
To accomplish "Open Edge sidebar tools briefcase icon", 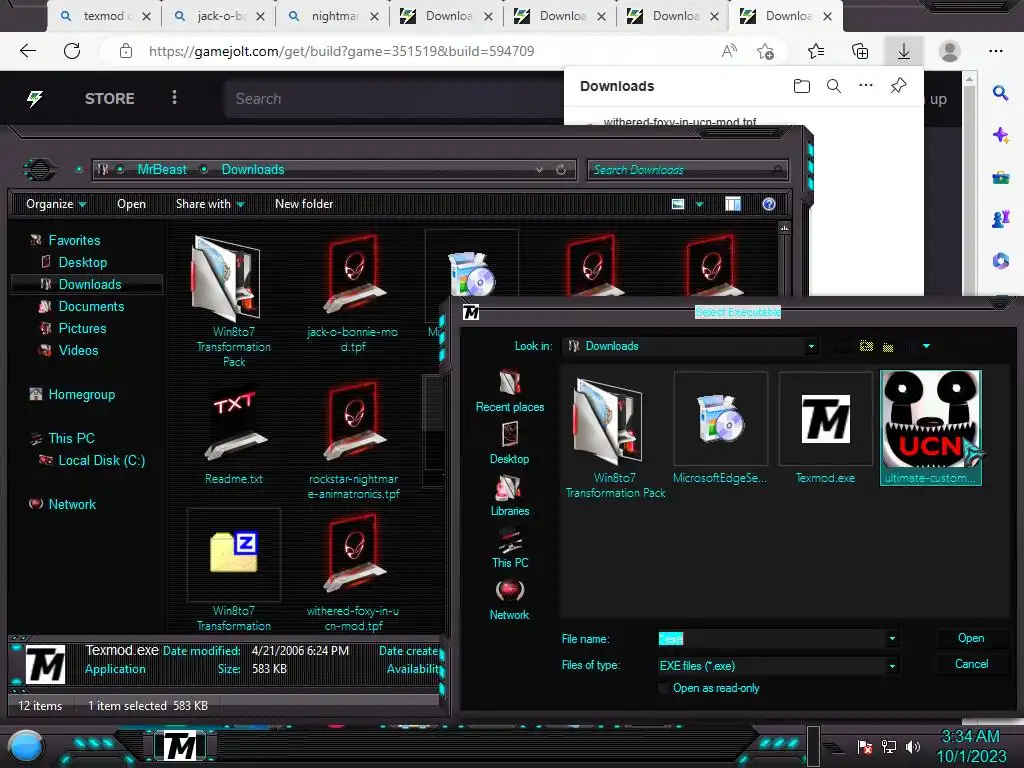I will pyautogui.click(x=1000, y=177).
